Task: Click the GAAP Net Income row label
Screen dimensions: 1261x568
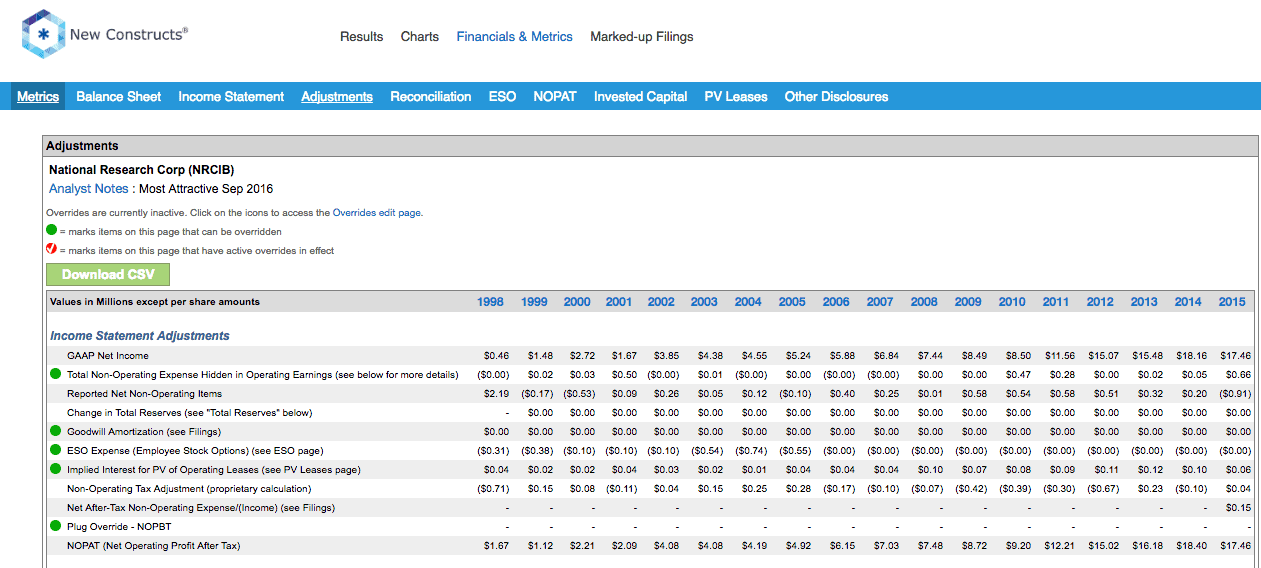Action: [x=108, y=356]
